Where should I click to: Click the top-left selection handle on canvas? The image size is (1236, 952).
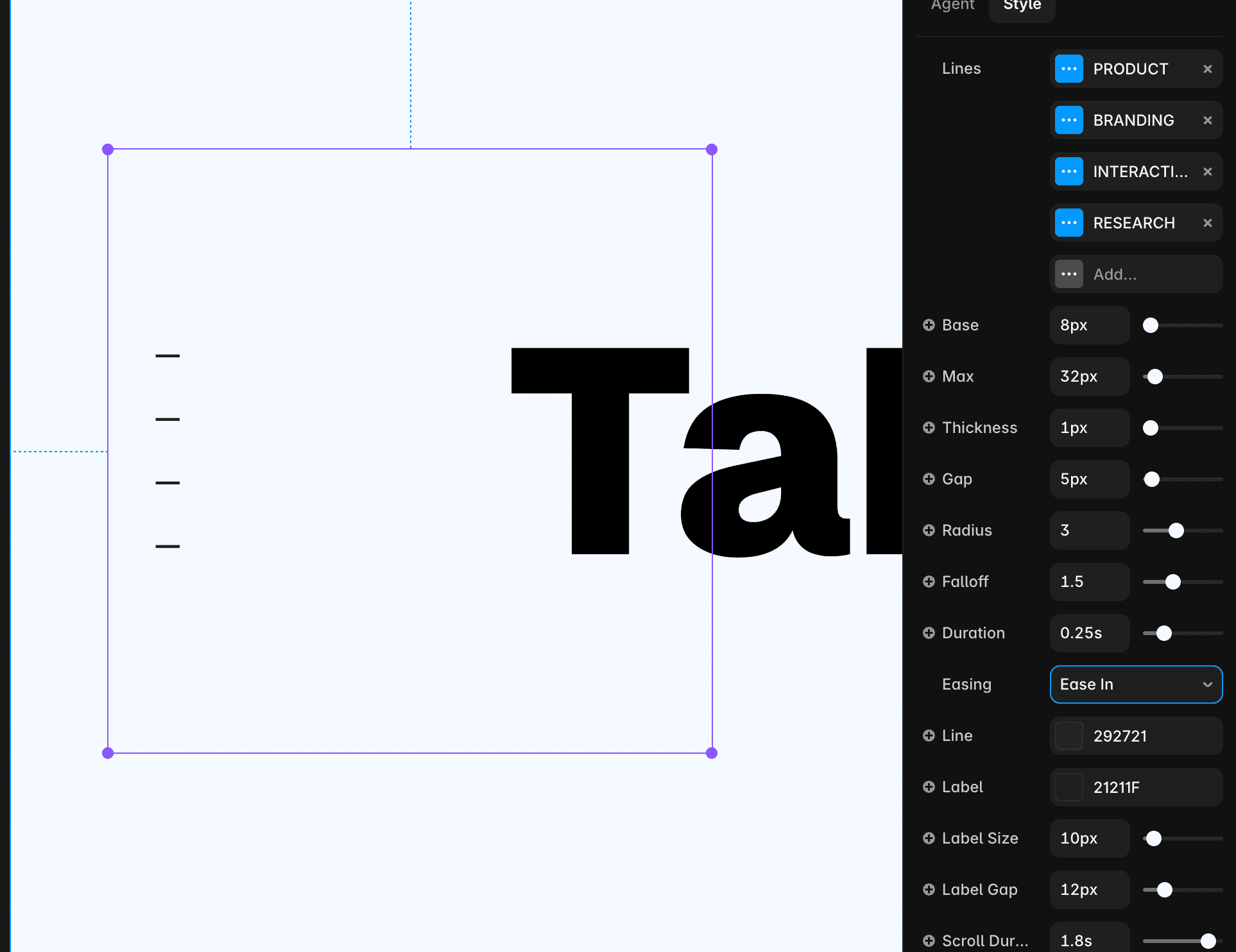[108, 149]
